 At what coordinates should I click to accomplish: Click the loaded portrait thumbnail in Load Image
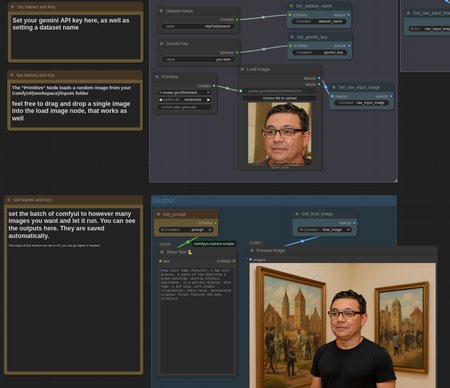pos(280,134)
